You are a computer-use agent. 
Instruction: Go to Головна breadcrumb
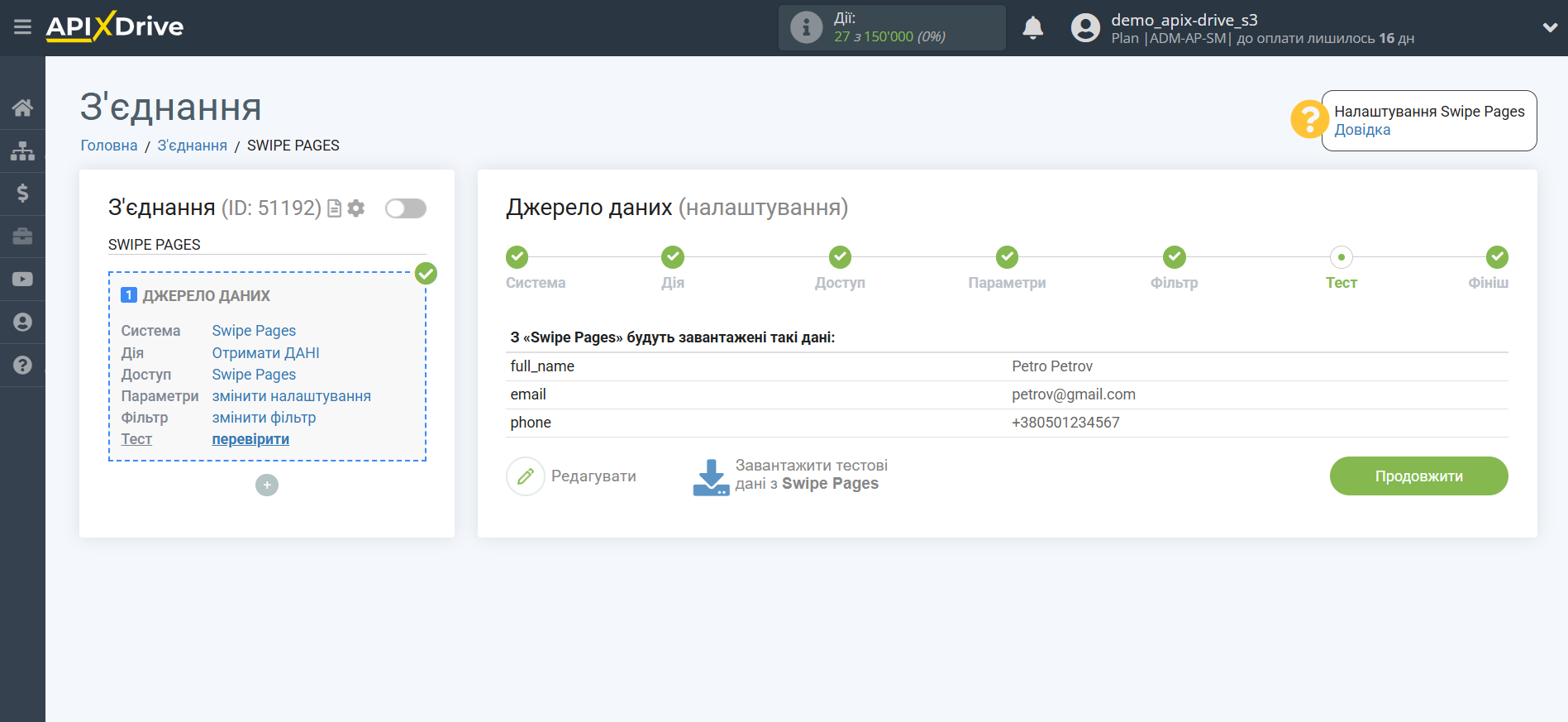click(109, 146)
